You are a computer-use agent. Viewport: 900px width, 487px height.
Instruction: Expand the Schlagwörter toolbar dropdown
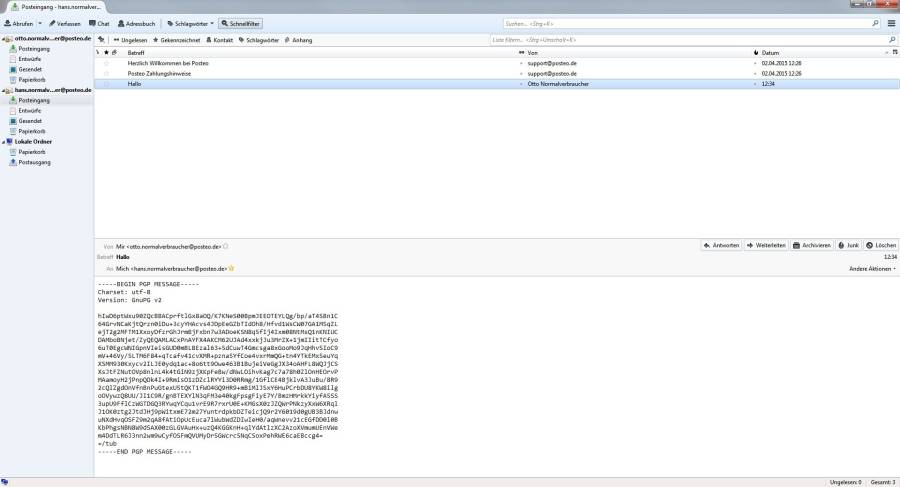(212, 23)
